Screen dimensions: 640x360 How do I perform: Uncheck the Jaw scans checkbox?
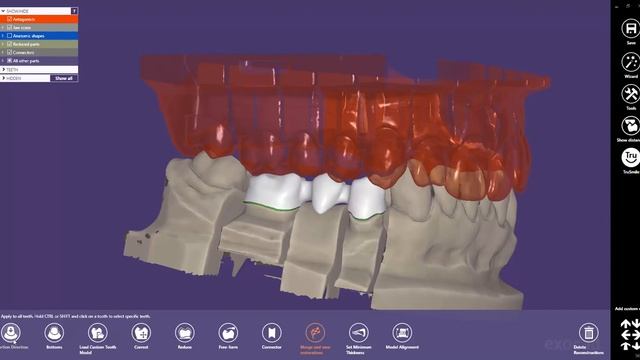pos(9,27)
